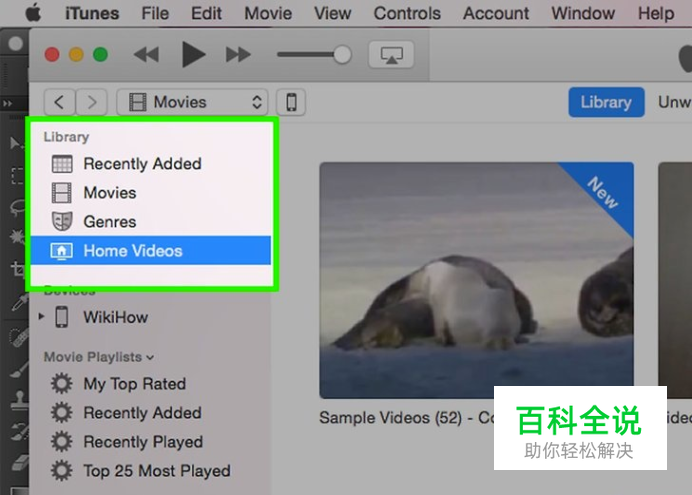Image resolution: width=692 pixels, height=495 pixels.
Task: Open the Movies media type dropdown
Action: click(x=192, y=102)
